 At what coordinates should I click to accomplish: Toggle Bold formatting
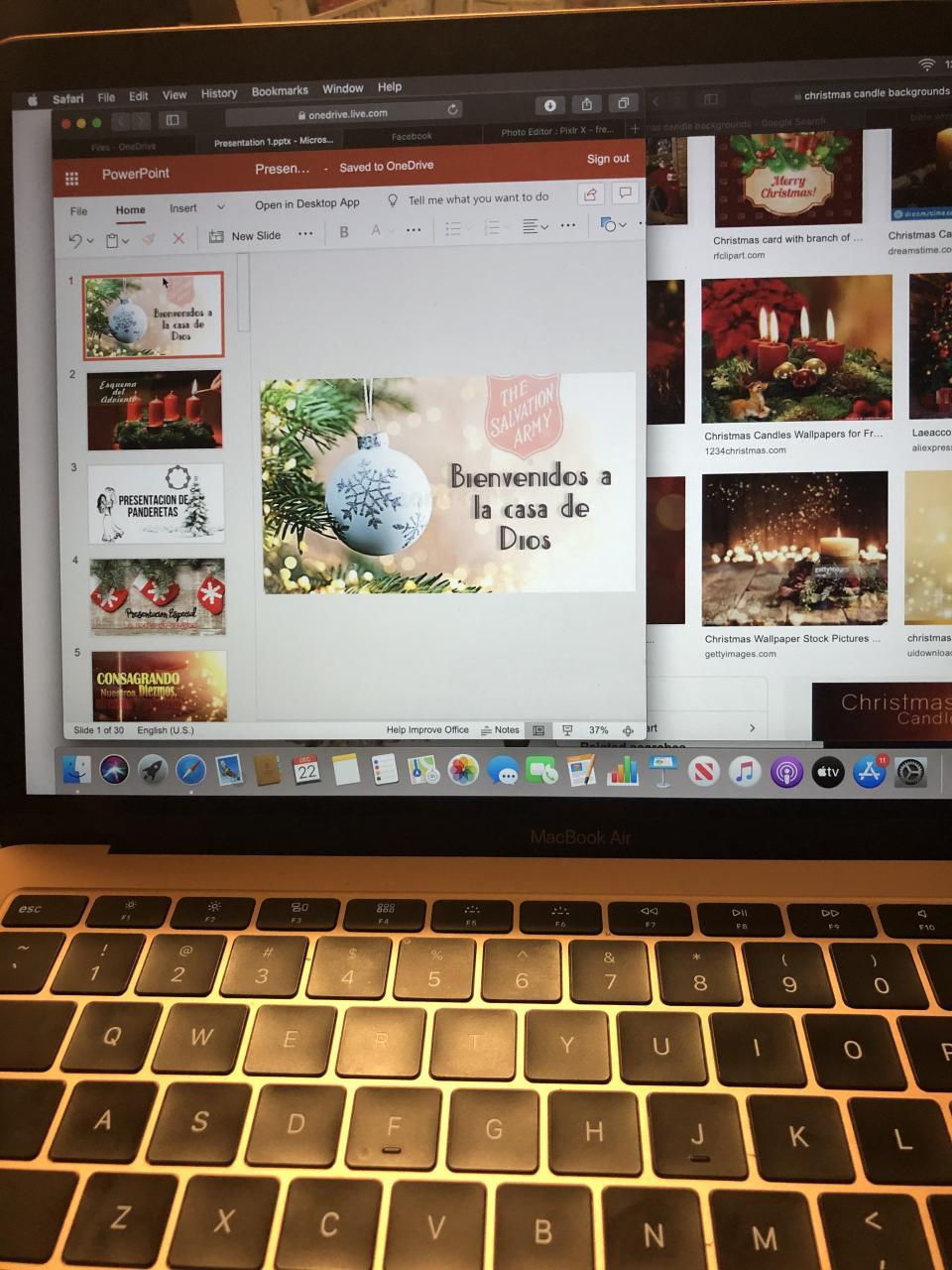[344, 232]
